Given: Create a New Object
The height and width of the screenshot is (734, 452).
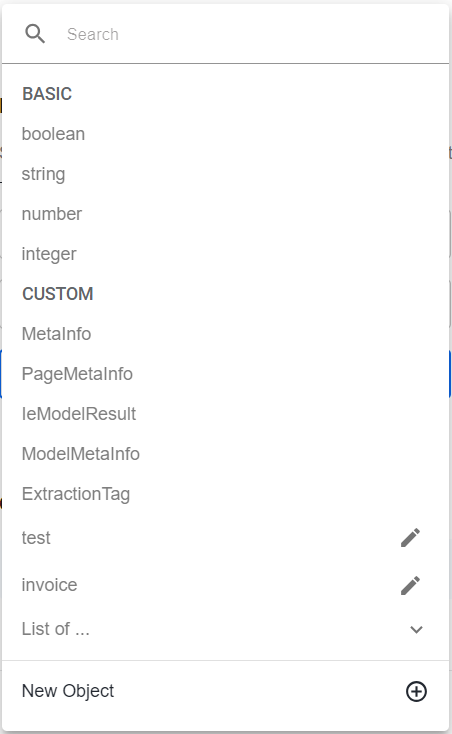Looking at the screenshot, I should (x=225, y=691).
